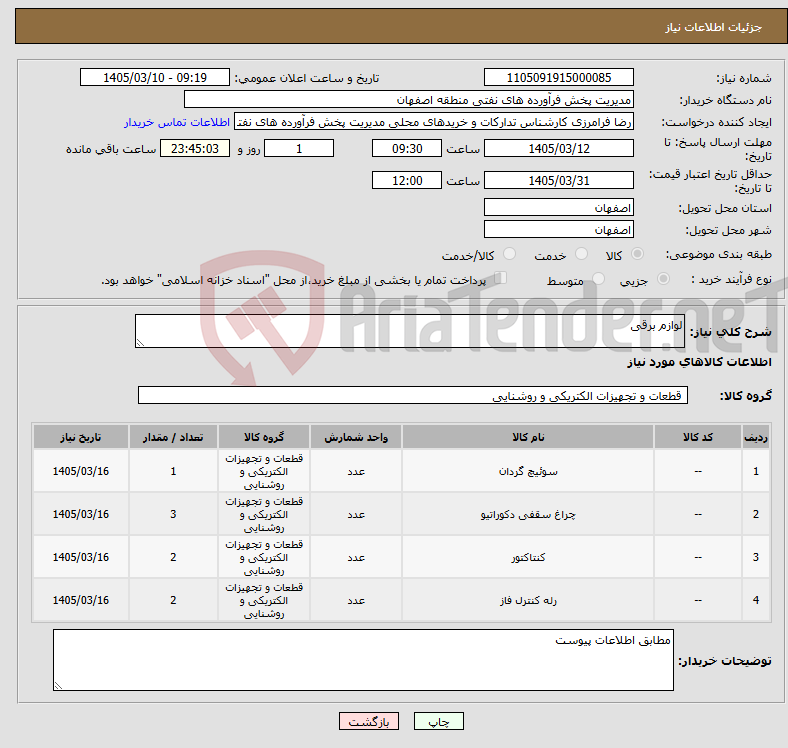Viewport: 788px width, 748px height.
Task: Click the deadline time field 09:30
Action: (x=407, y=148)
